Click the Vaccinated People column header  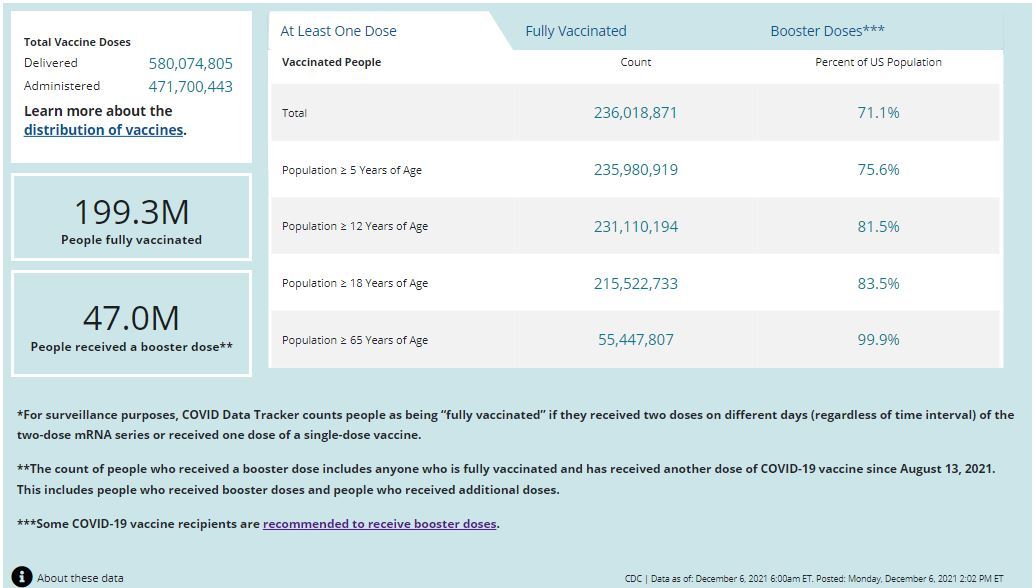point(331,62)
